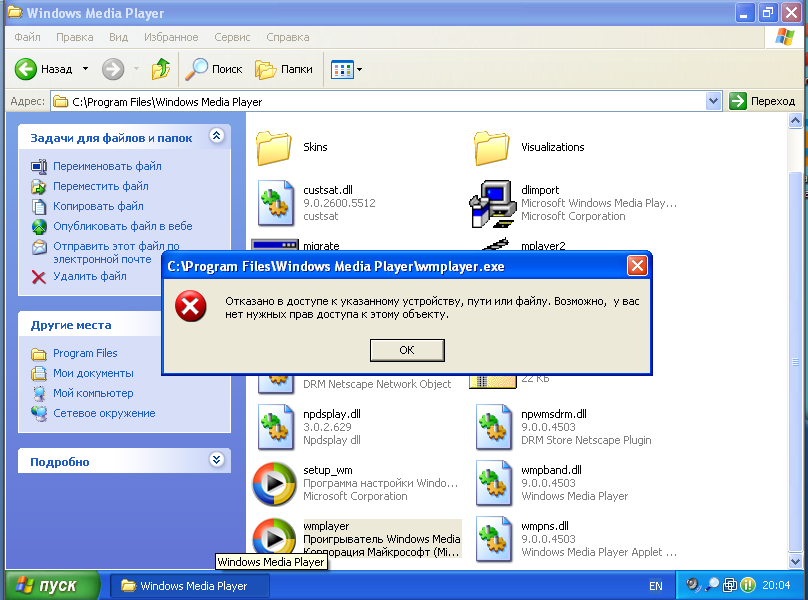Image resolution: width=808 pixels, height=600 pixels.
Task: Open the Справка menu
Action: pos(288,37)
